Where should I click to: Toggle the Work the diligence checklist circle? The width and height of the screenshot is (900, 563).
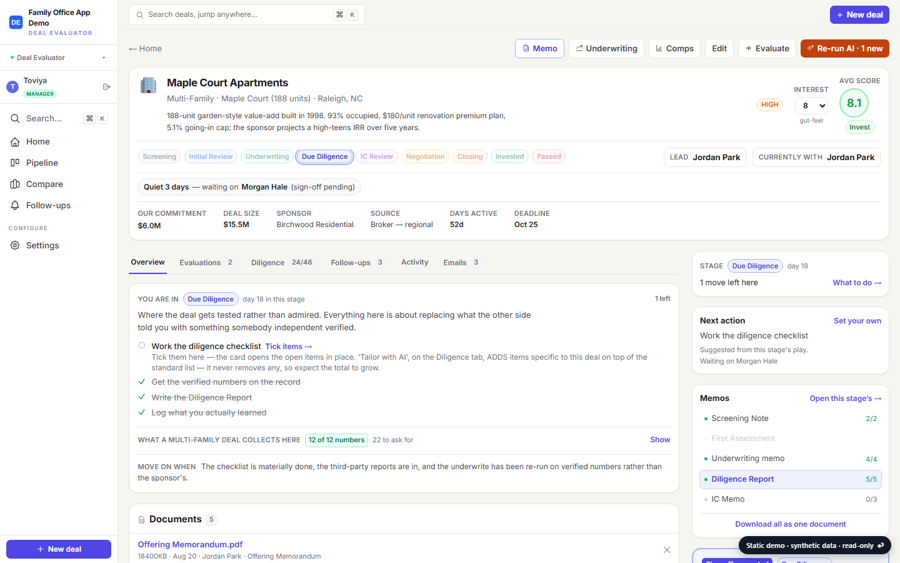(x=142, y=345)
